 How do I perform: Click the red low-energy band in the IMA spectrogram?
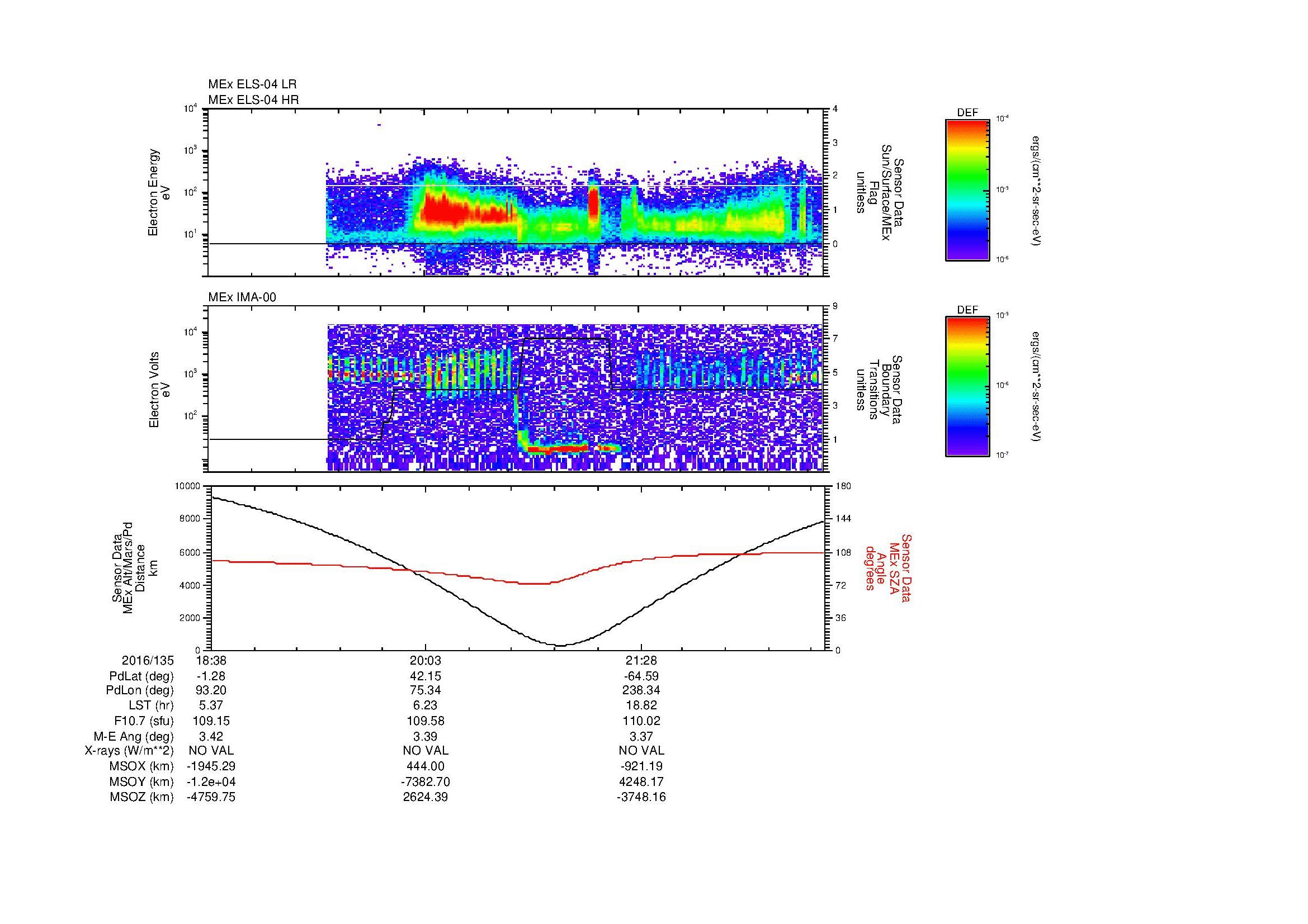pos(557,449)
